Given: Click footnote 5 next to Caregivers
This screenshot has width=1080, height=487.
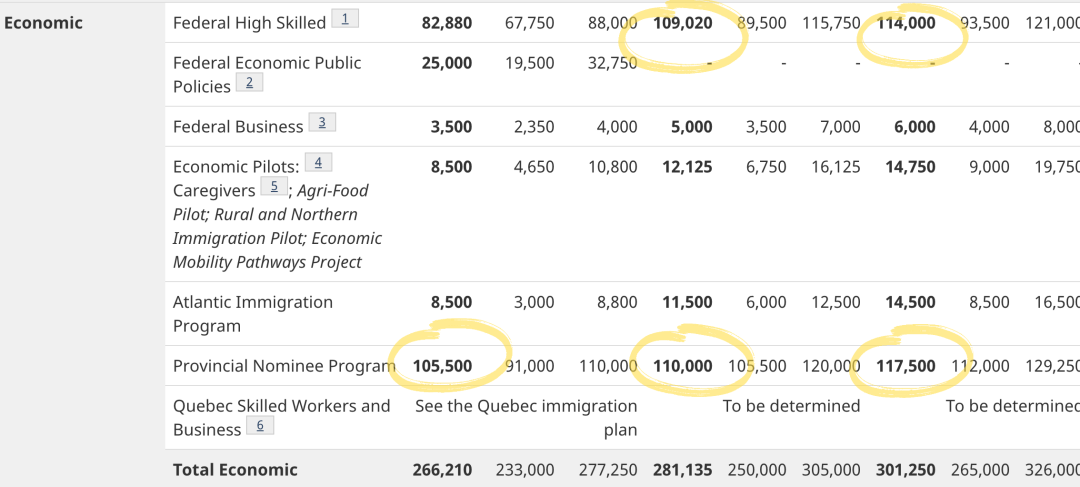Looking at the screenshot, I should tap(274, 187).
